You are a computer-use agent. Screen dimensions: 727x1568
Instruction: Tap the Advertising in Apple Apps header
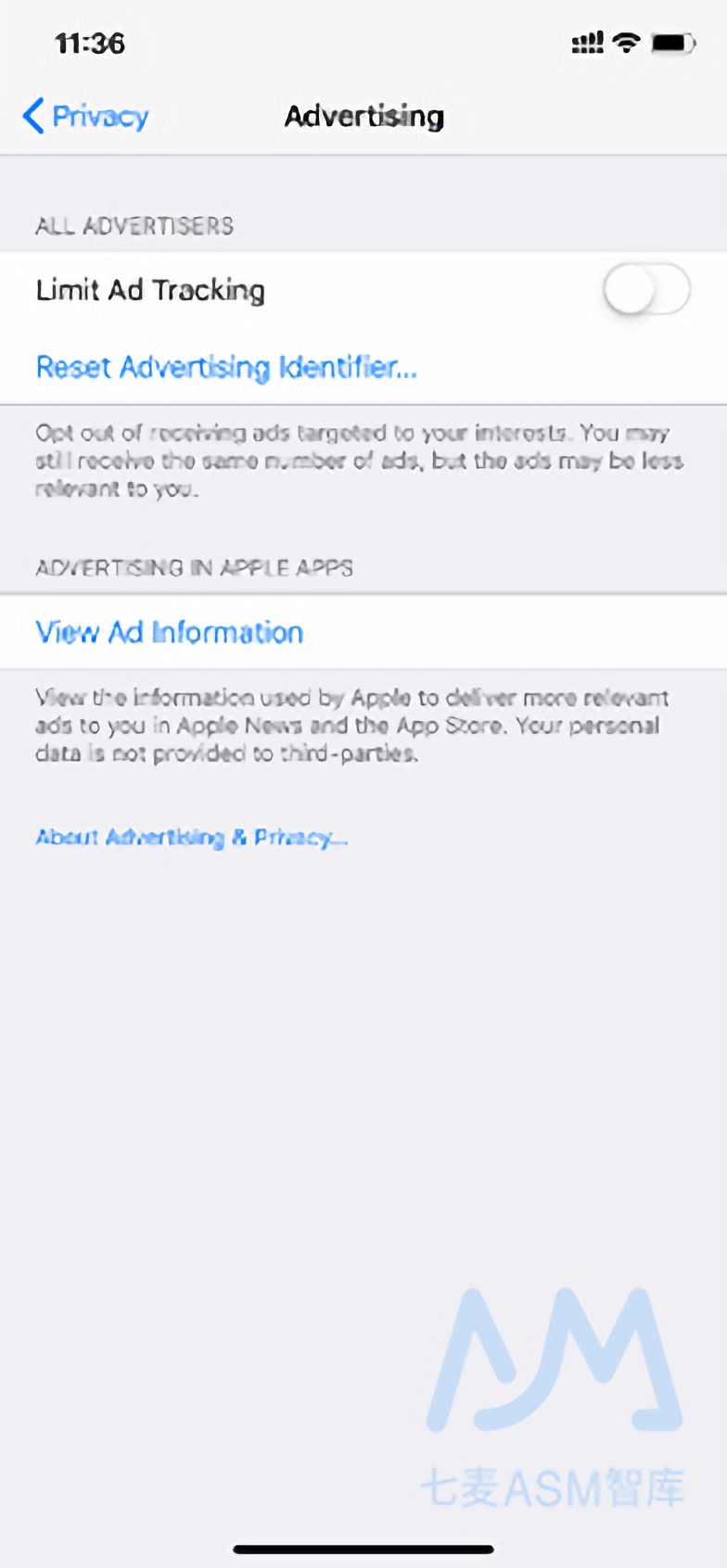coord(194,567)
